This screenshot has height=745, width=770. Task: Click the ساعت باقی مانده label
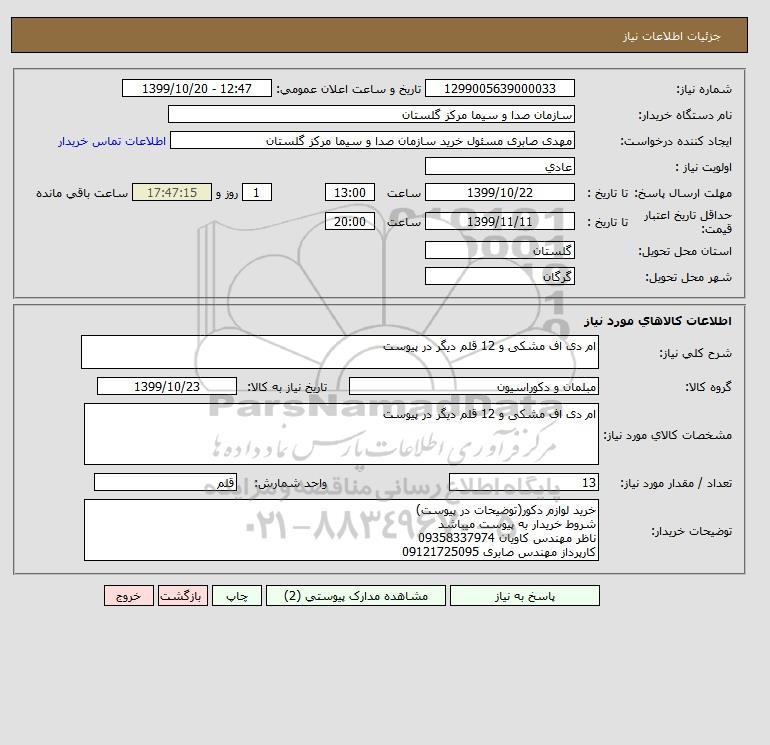coord(82,193)
